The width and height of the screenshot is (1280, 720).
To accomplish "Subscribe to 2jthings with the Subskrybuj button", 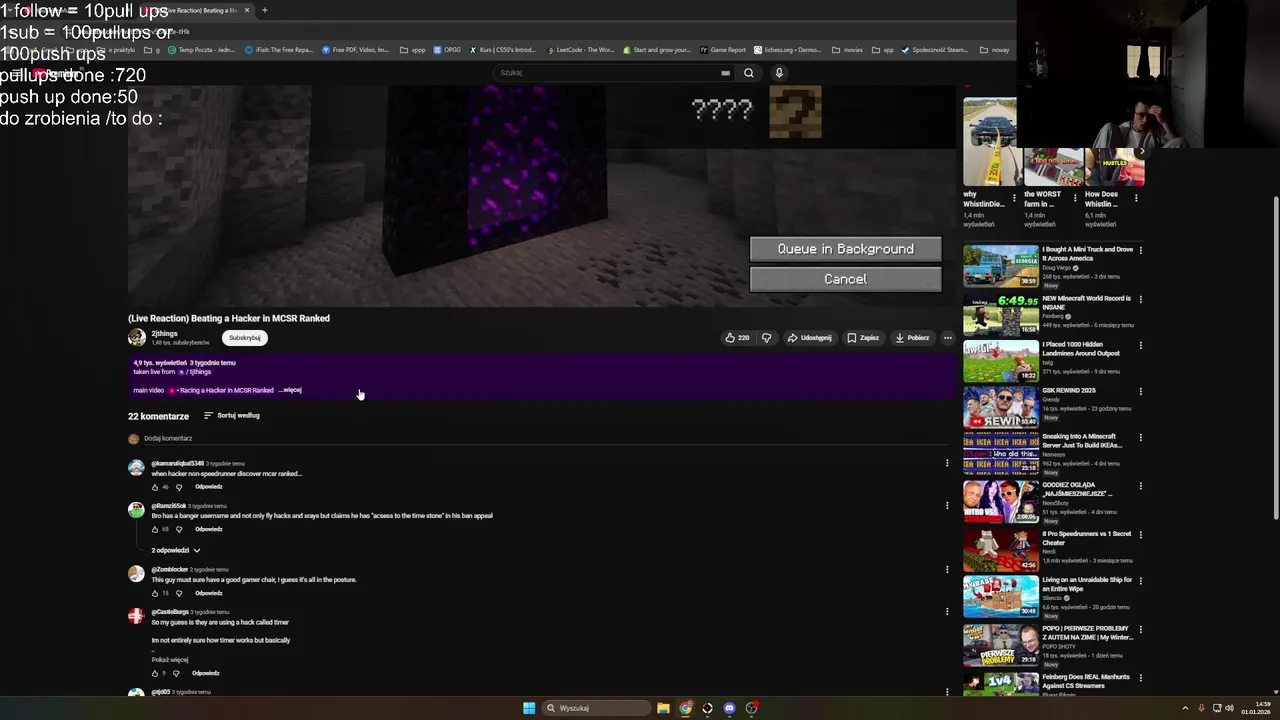I will coord(245,338).
